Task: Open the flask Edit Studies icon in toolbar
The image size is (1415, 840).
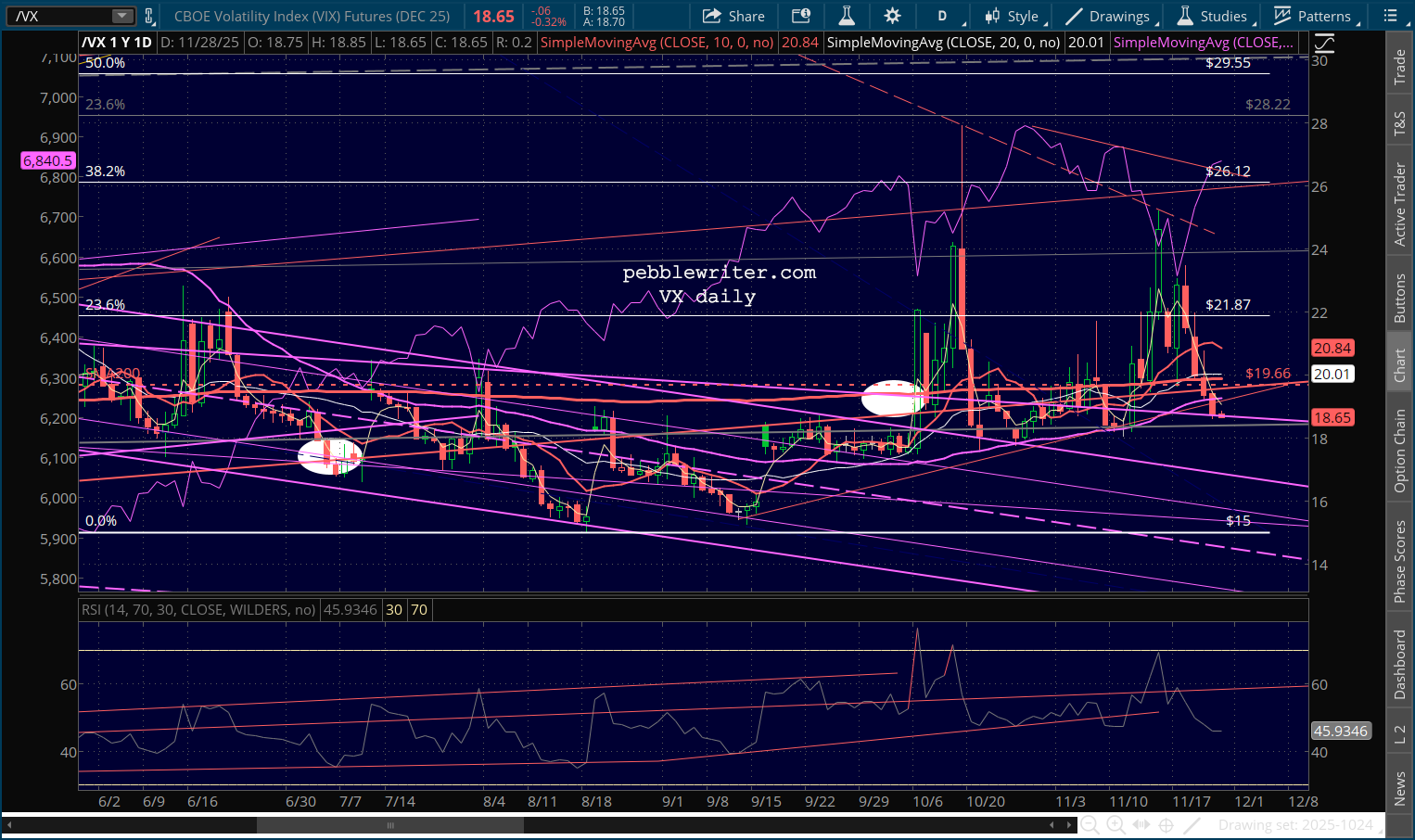Action: pos(847,16)
